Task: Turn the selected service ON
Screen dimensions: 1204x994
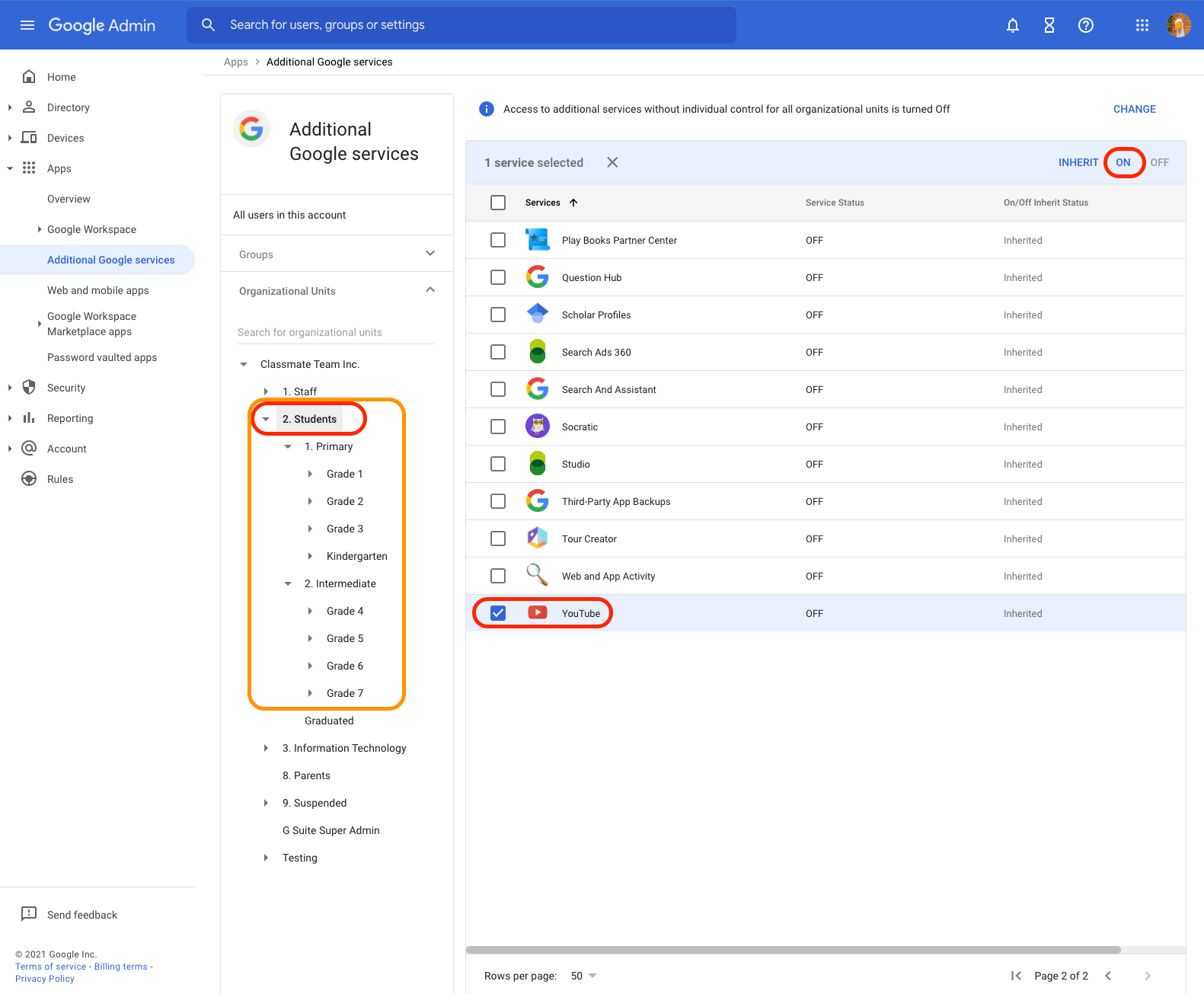Action: coord(1123,162)
